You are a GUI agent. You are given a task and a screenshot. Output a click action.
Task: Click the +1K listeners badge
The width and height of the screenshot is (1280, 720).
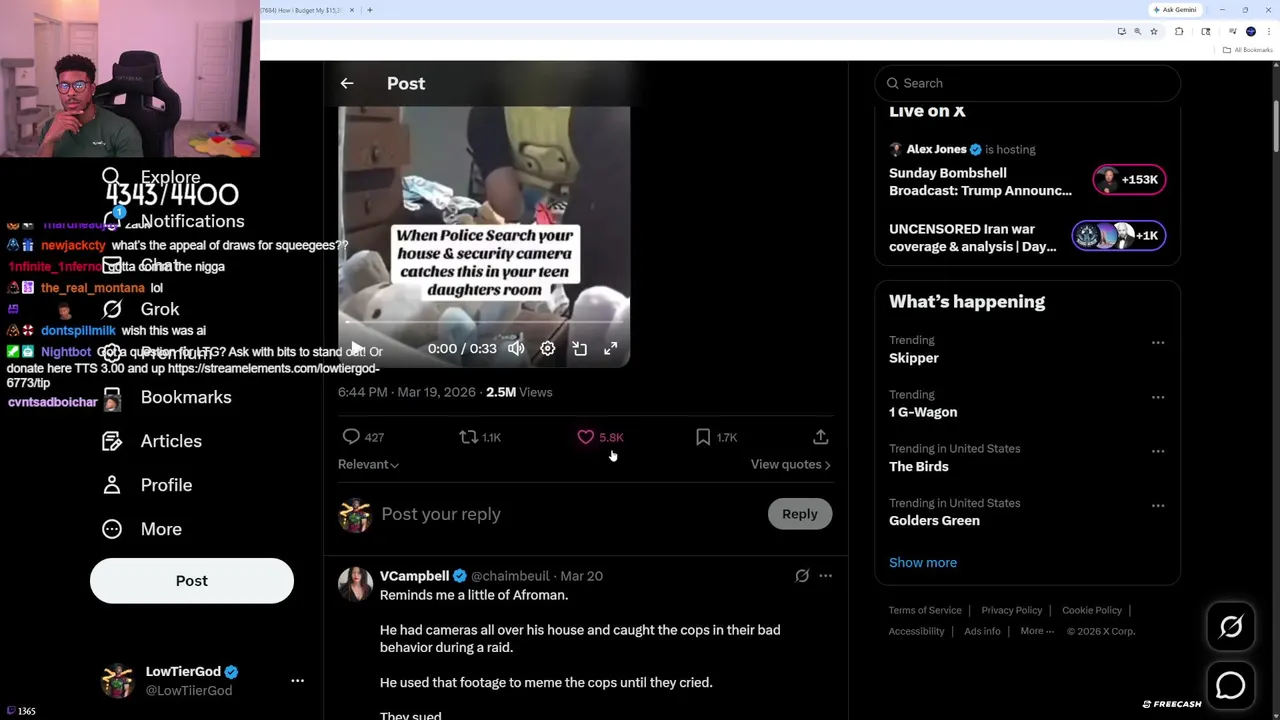1119,235
